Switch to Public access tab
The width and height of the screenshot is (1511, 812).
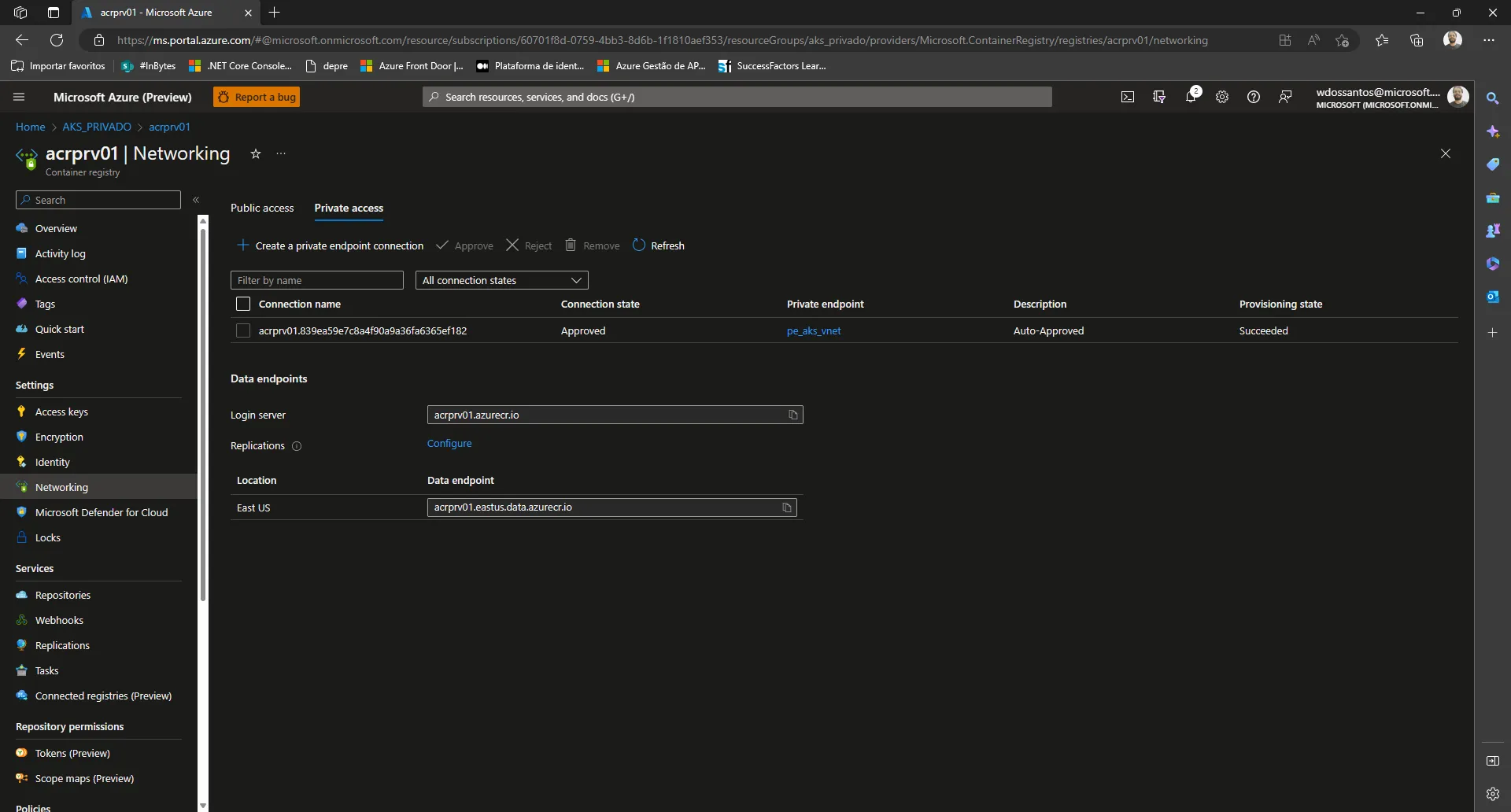tap(262, 208)
